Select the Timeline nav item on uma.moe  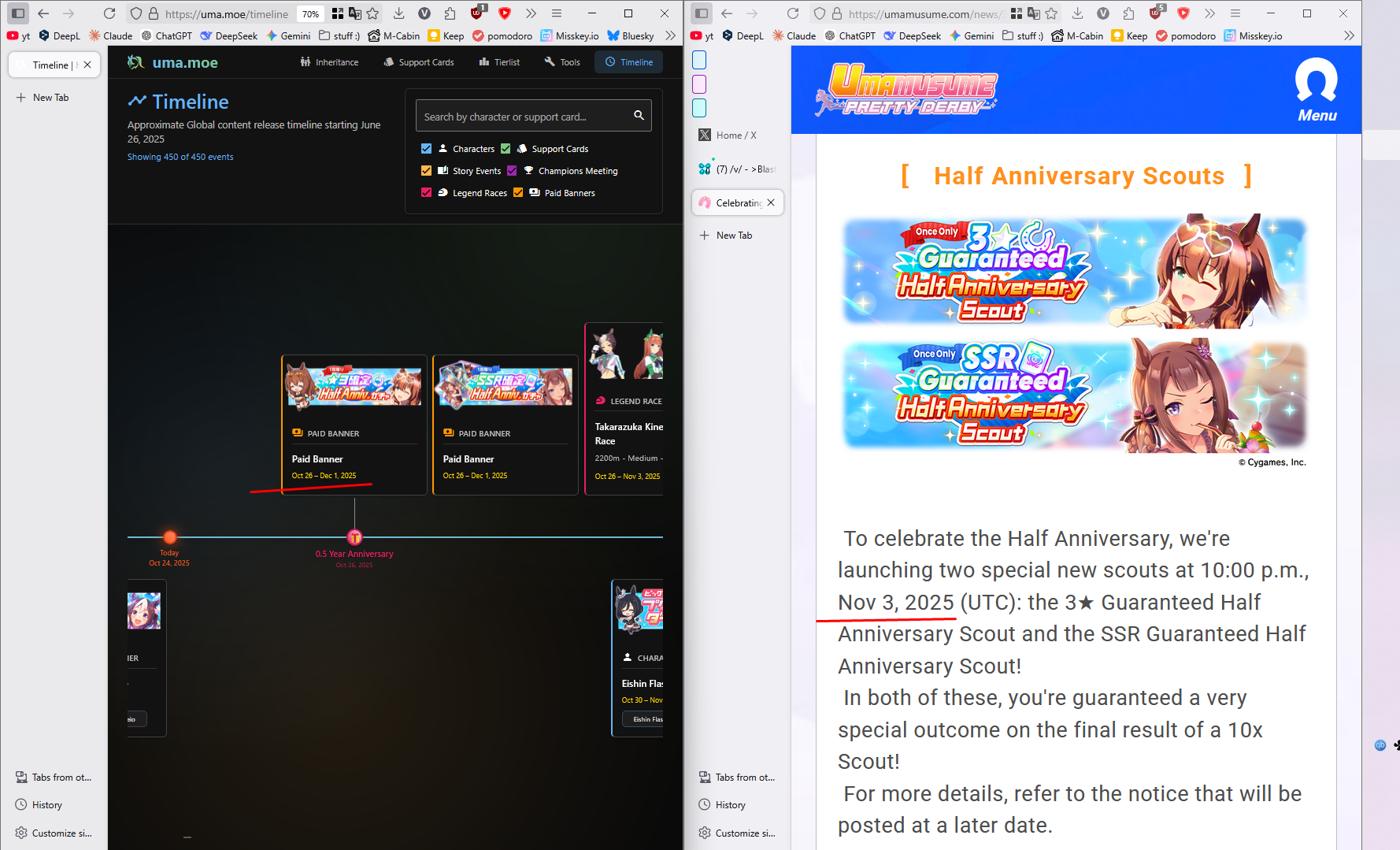pos(629,62)
